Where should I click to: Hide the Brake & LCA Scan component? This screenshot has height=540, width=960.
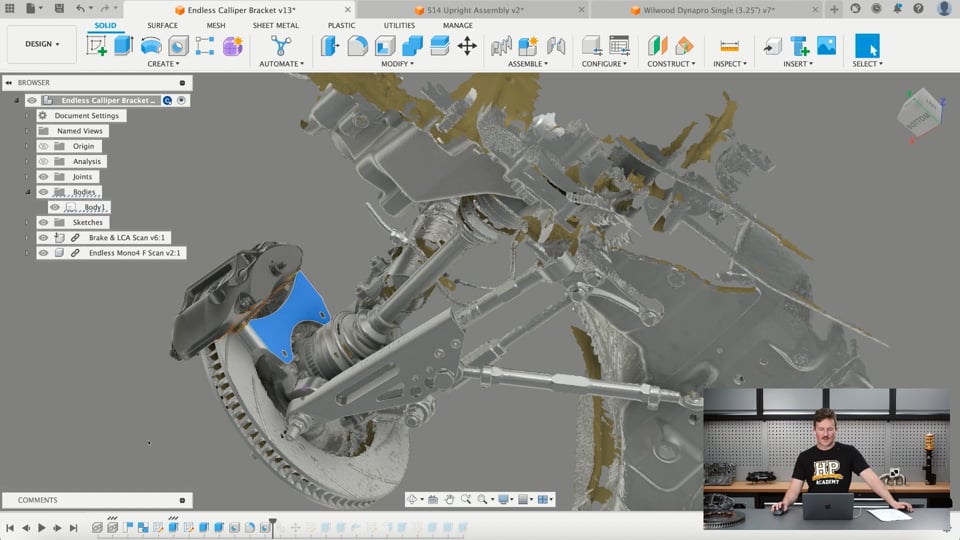[43, 238]
